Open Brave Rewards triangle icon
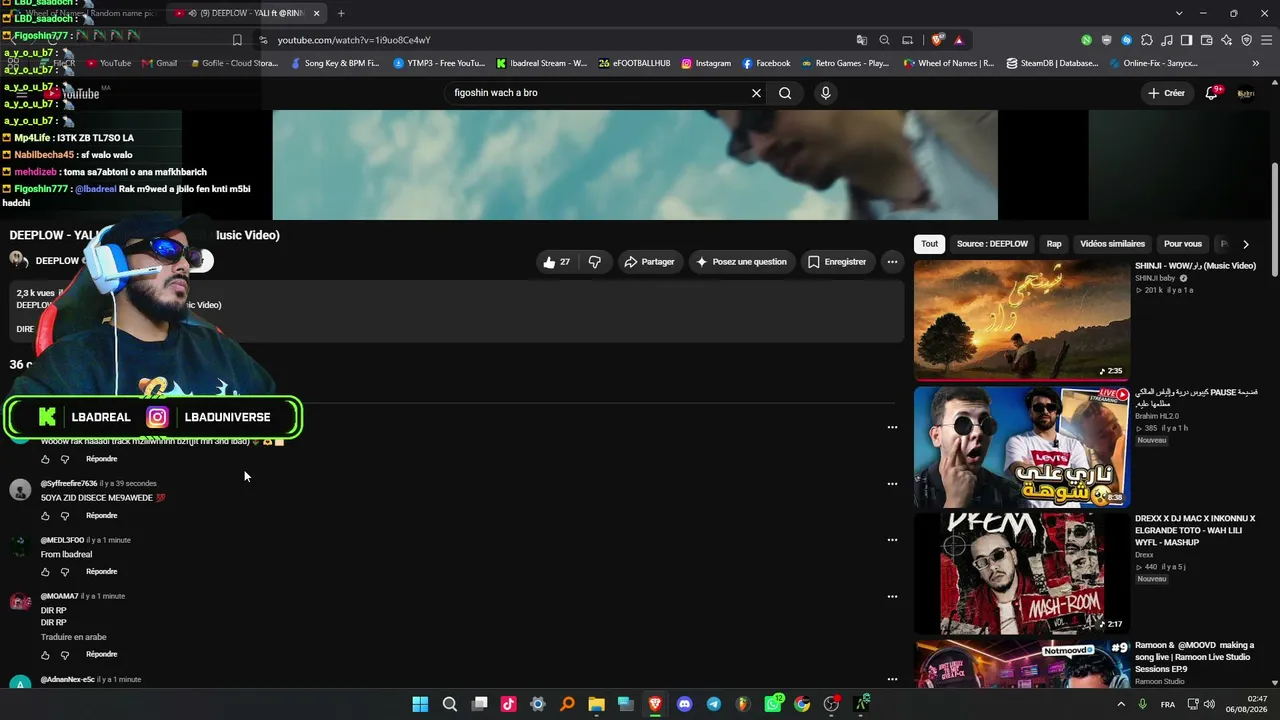Image resolution: width=1280 pixels, height=720 pixels. (959, 40)
